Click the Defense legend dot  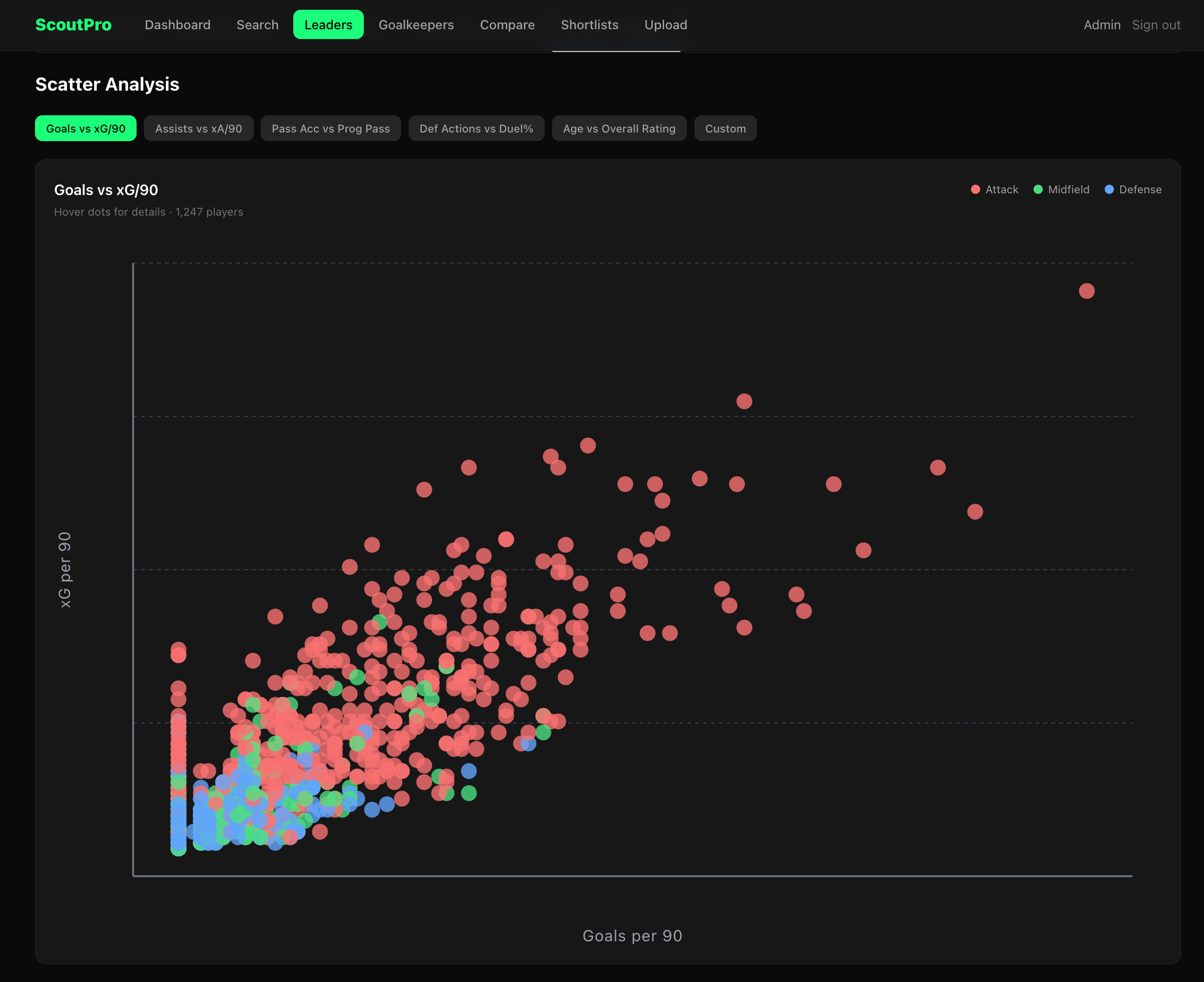[x=1110, y=189]
